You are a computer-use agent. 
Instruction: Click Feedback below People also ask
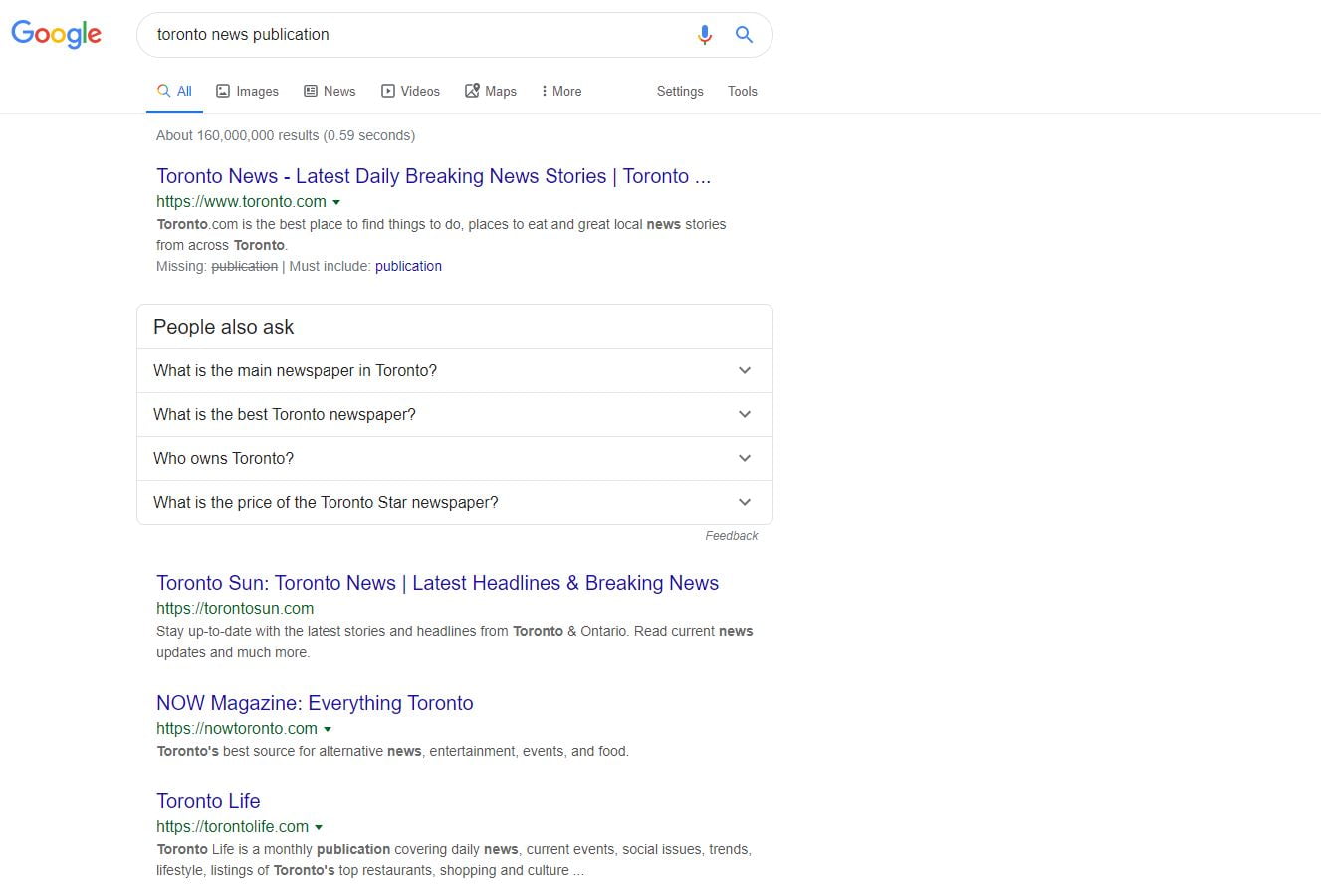[732, 536]
